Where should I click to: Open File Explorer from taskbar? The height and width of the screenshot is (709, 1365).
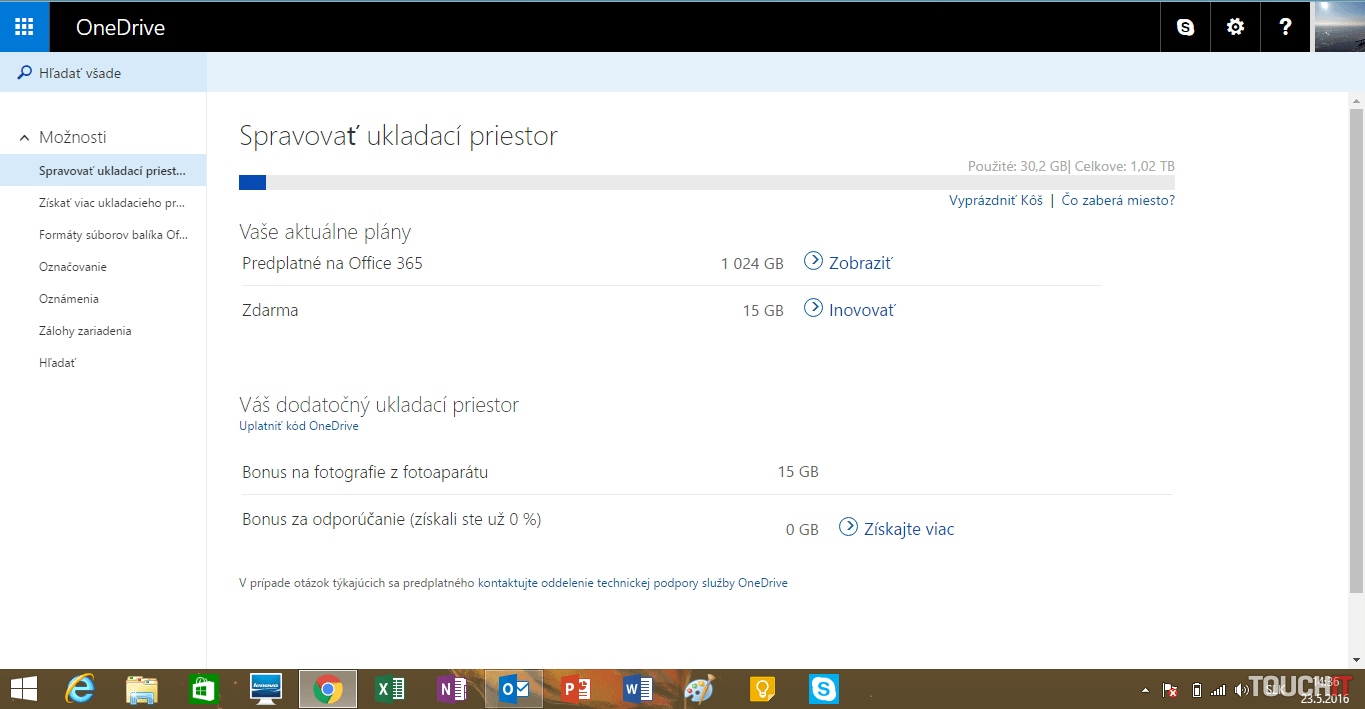142,689
